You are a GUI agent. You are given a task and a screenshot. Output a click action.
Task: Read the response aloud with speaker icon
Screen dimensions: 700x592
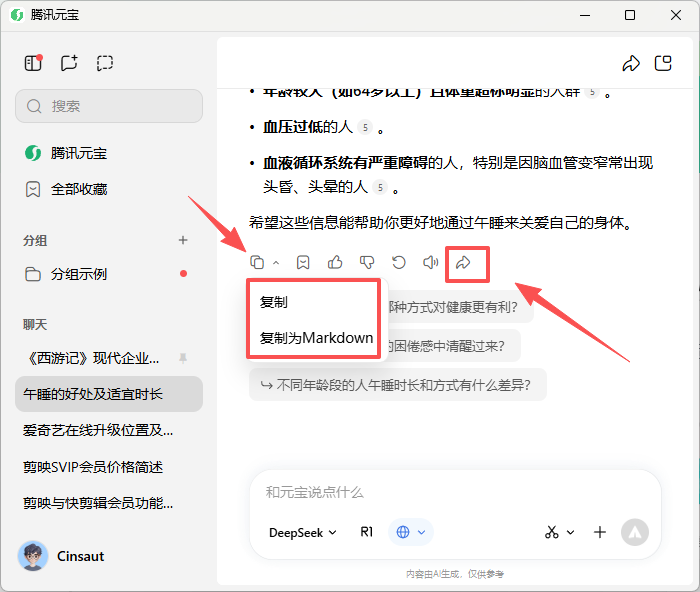[431, 263]
